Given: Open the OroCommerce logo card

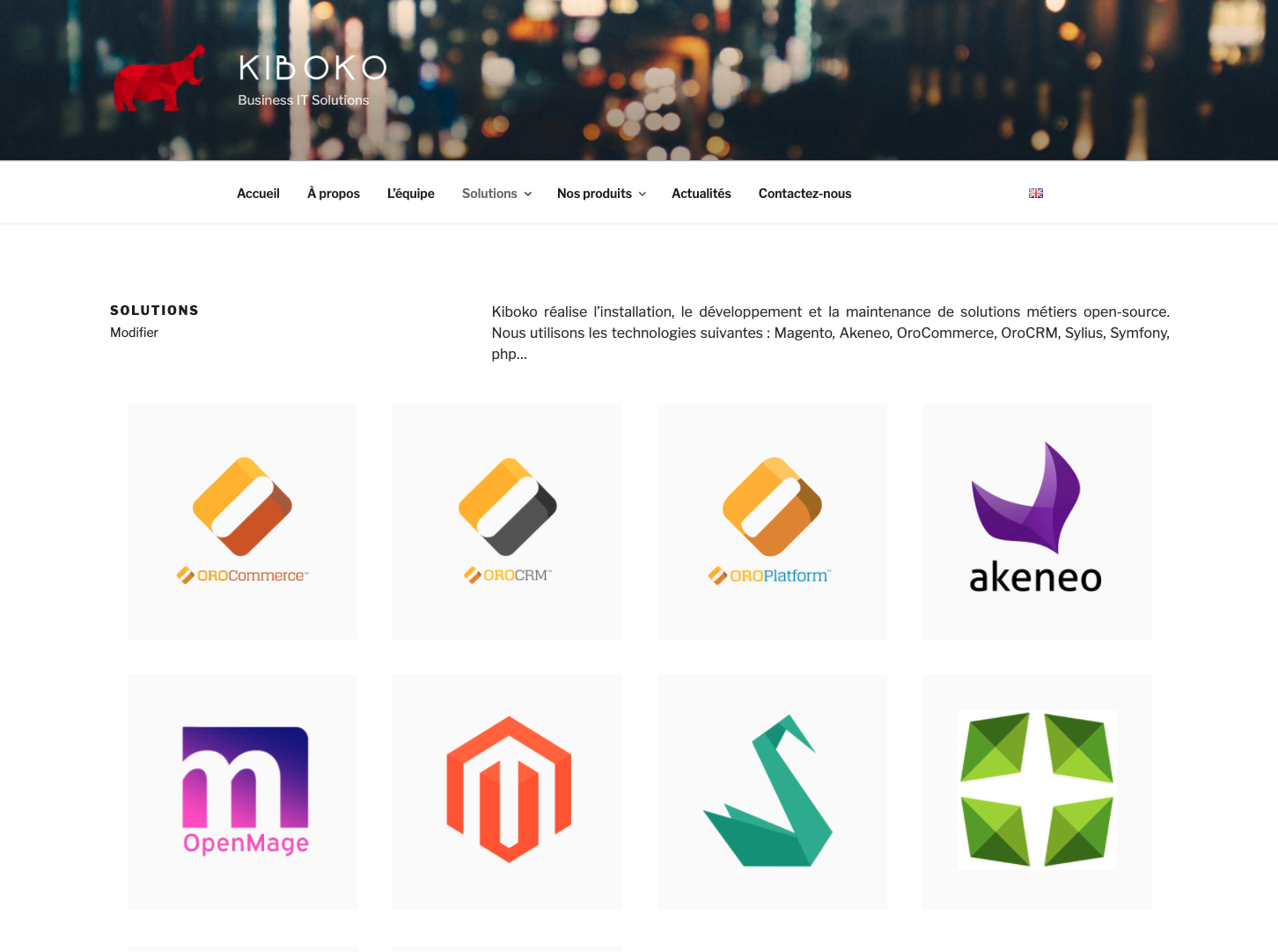Looking at the screenshot, I should pyautogui.click(x=242, y=522).
